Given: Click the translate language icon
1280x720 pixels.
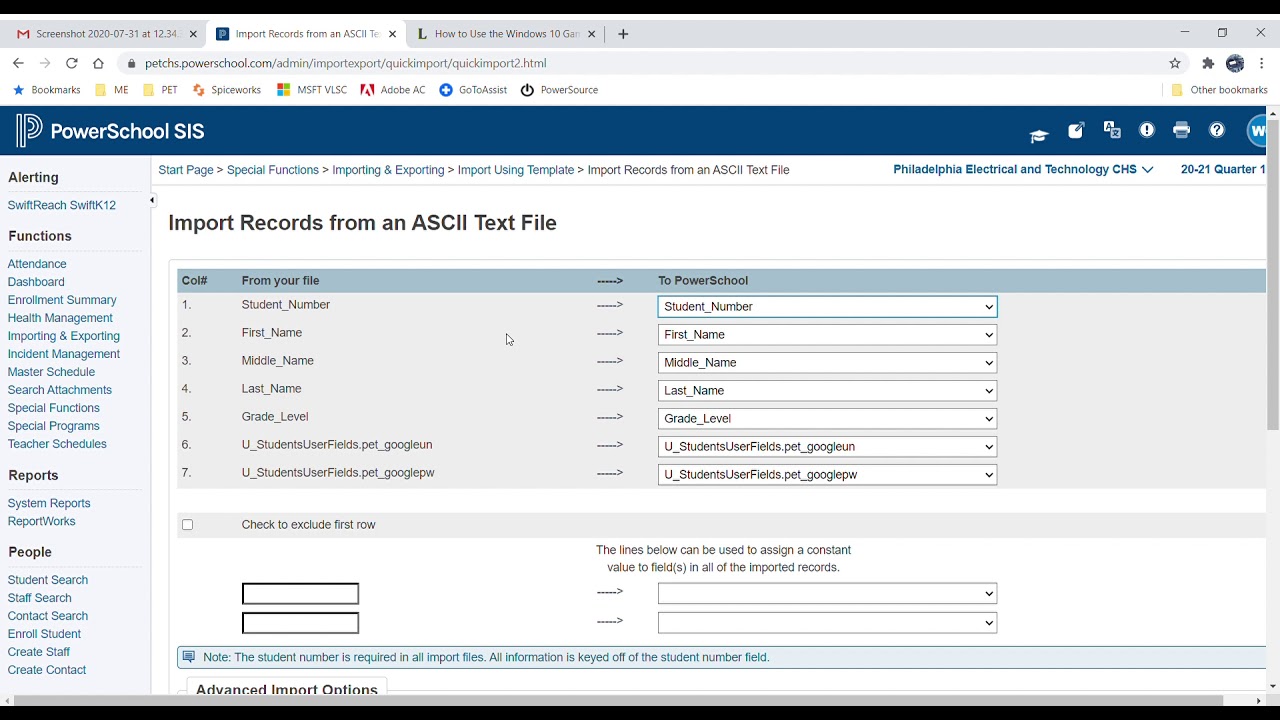Looking at the screenshot, I should (1112, 131).
